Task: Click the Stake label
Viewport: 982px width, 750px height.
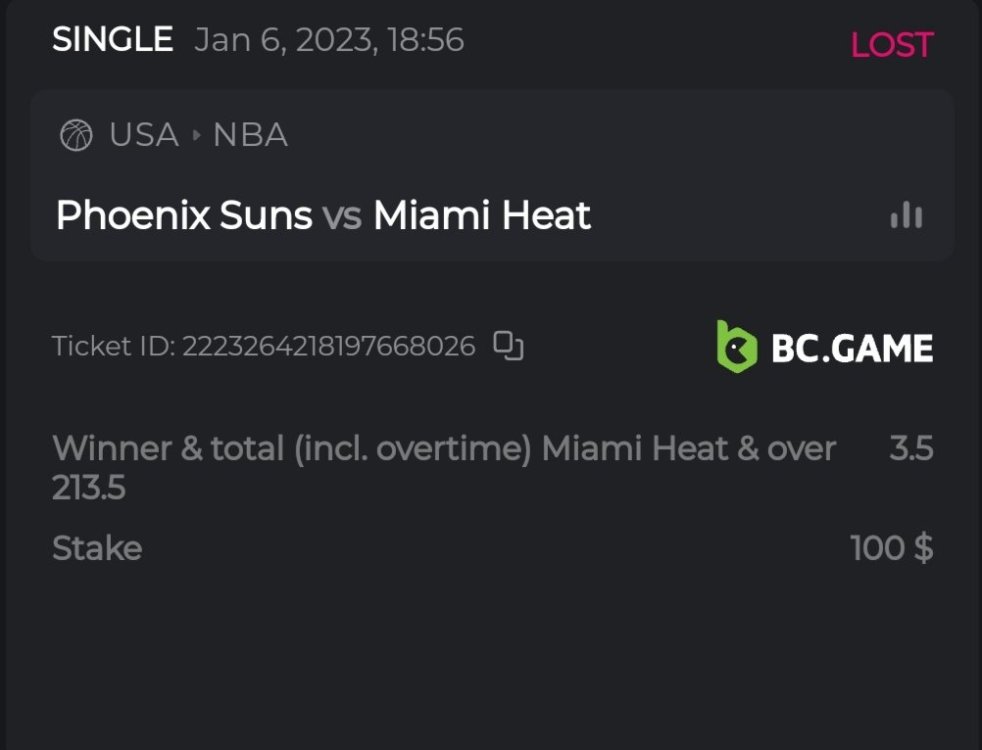Action: click(x=97, y=548)
